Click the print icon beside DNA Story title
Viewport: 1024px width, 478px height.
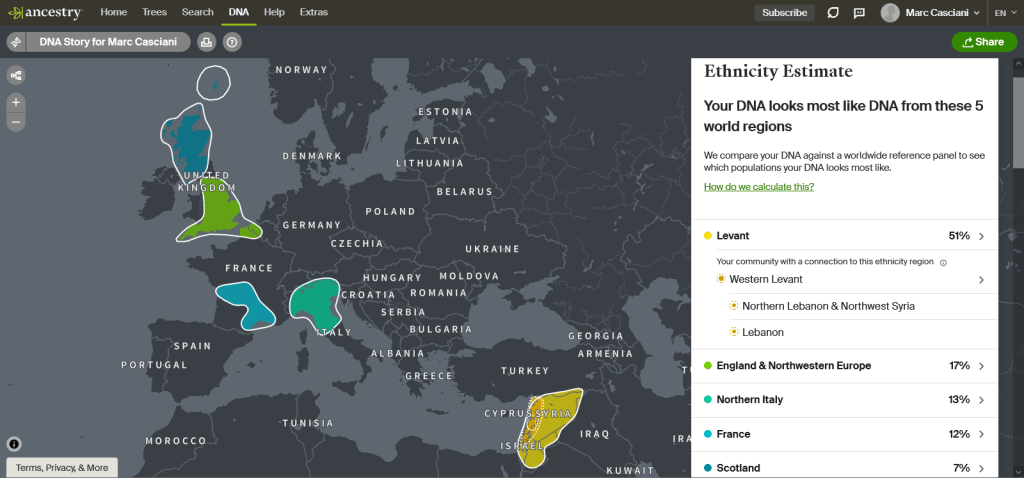point(206,42)
